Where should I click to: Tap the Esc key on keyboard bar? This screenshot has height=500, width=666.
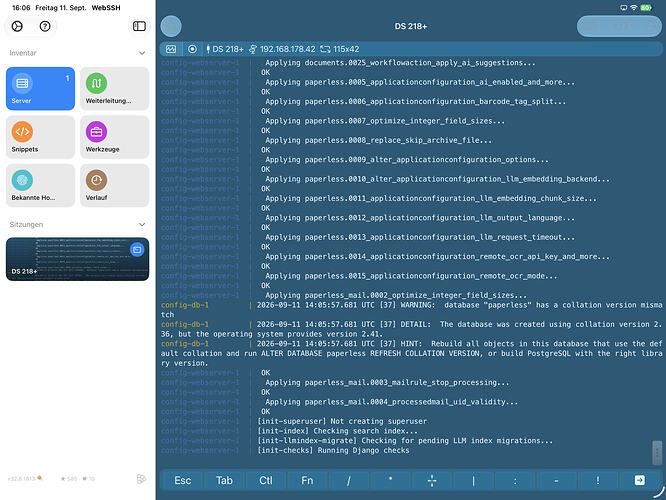183,480
